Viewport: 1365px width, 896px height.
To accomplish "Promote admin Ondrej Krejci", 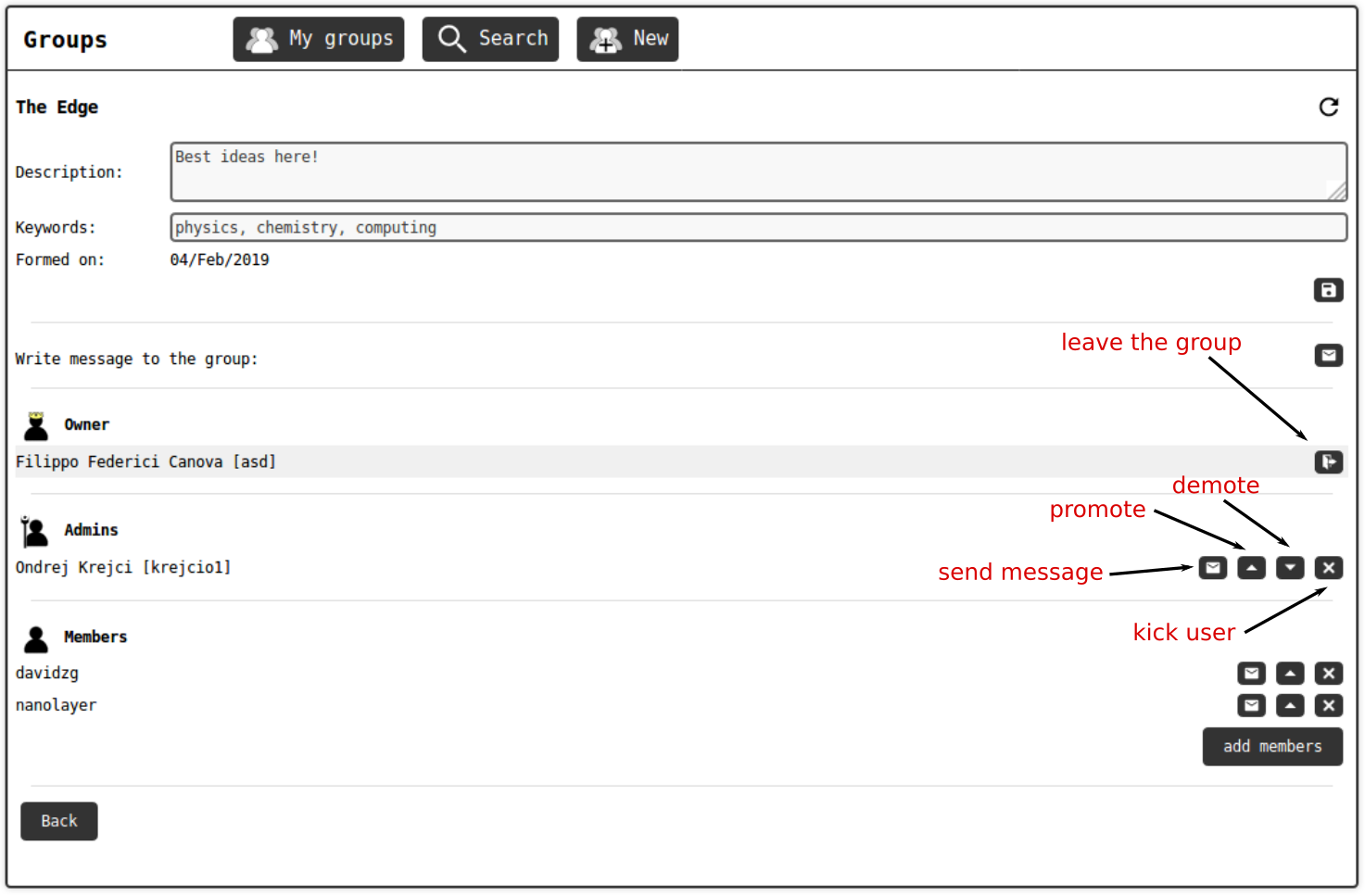I will point(1251,568).
